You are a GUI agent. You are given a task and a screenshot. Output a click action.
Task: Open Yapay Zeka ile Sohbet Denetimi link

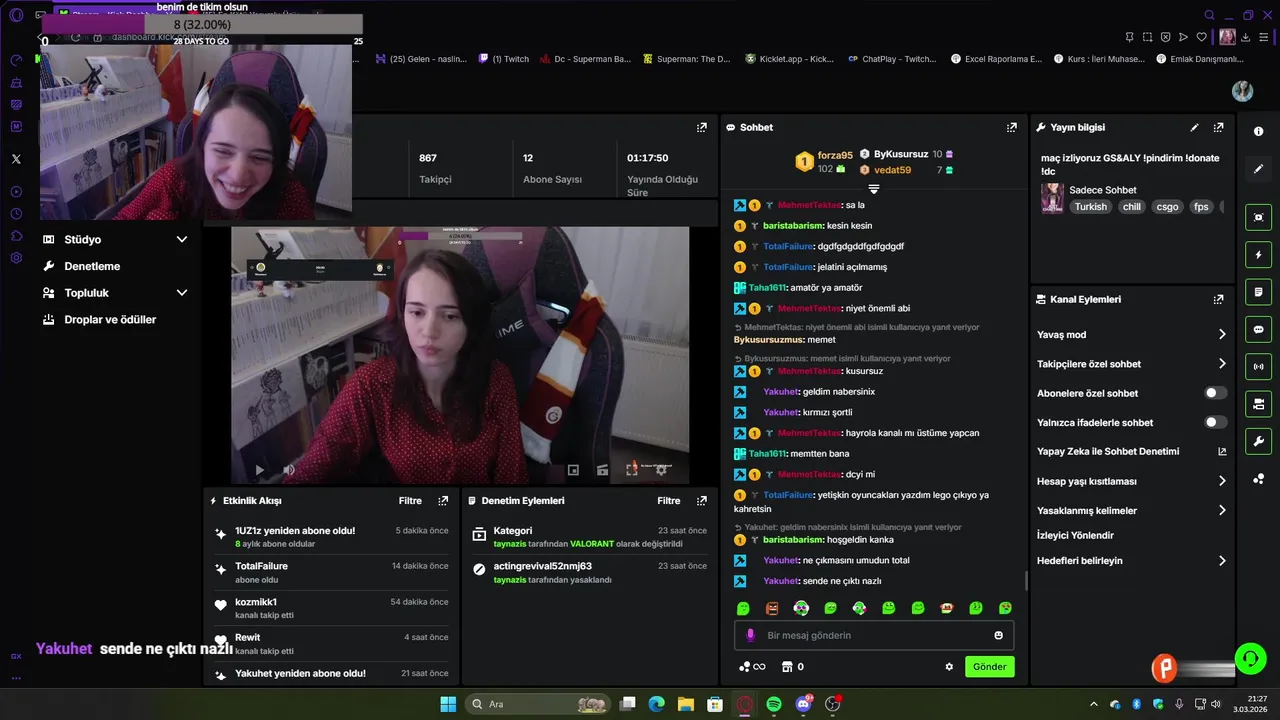(1132, 452)
